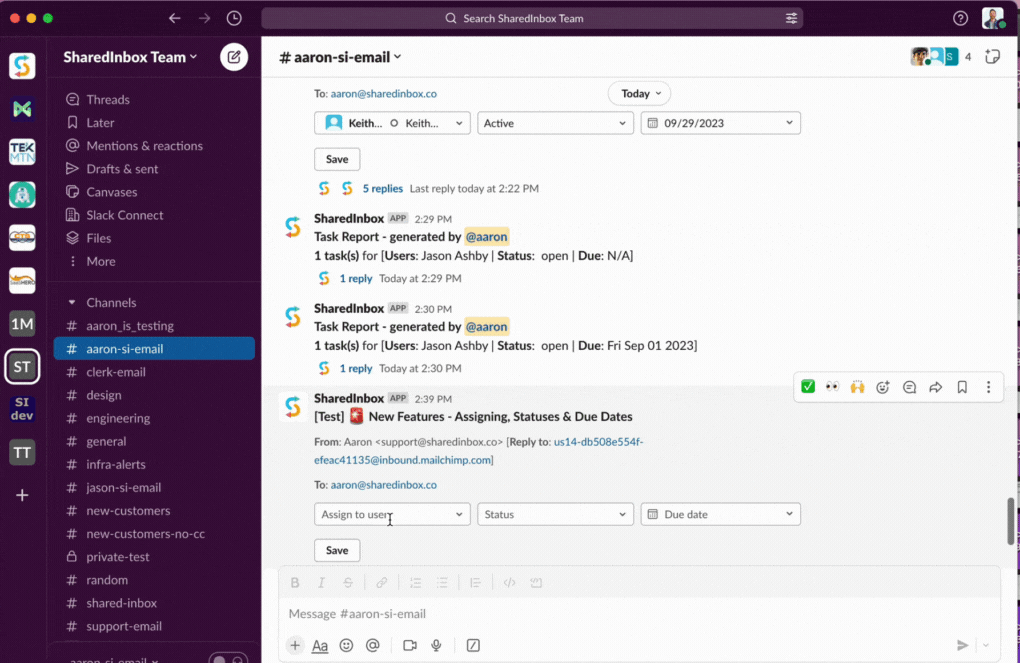Open search filter options icon
Viewport: 1020px width, 663px height.
click(x=791, y=18)
